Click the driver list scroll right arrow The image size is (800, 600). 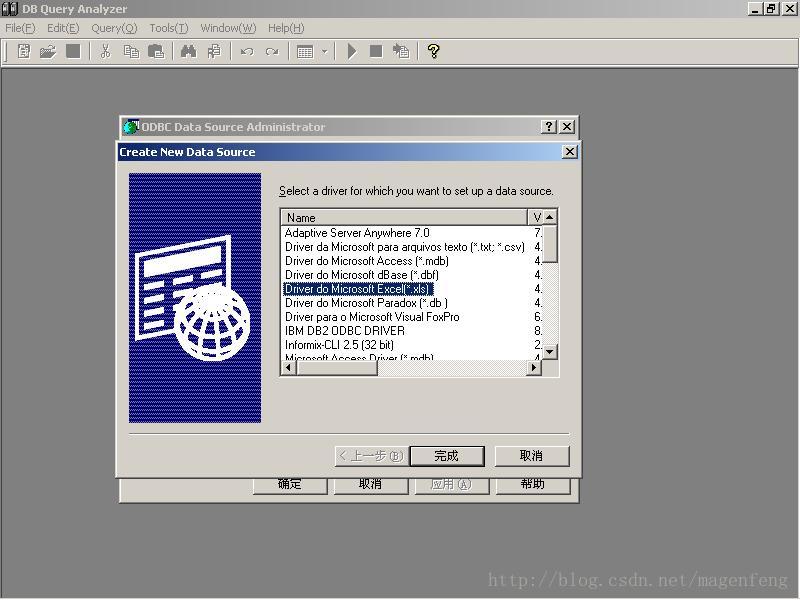click(x=534, y=367)
